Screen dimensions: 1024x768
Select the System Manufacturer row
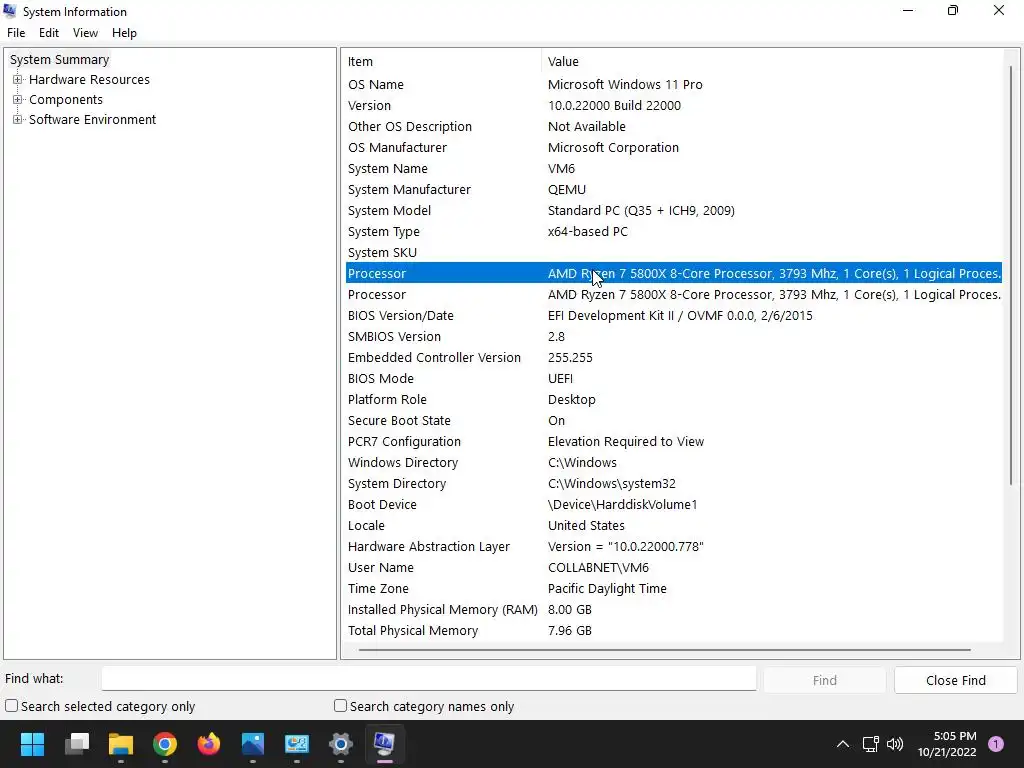(674, 189)
